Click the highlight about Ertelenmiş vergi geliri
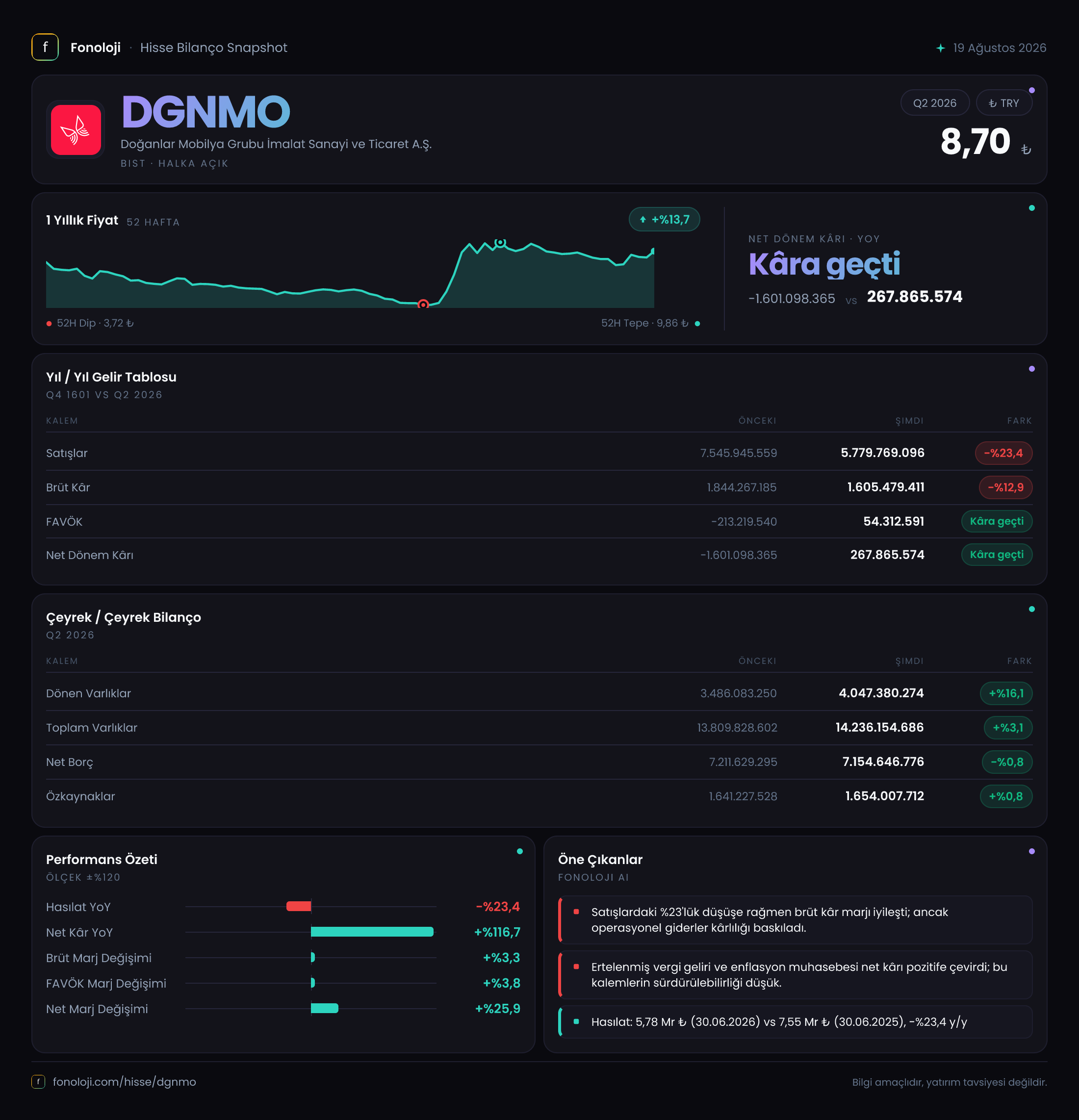 point(796,975)
